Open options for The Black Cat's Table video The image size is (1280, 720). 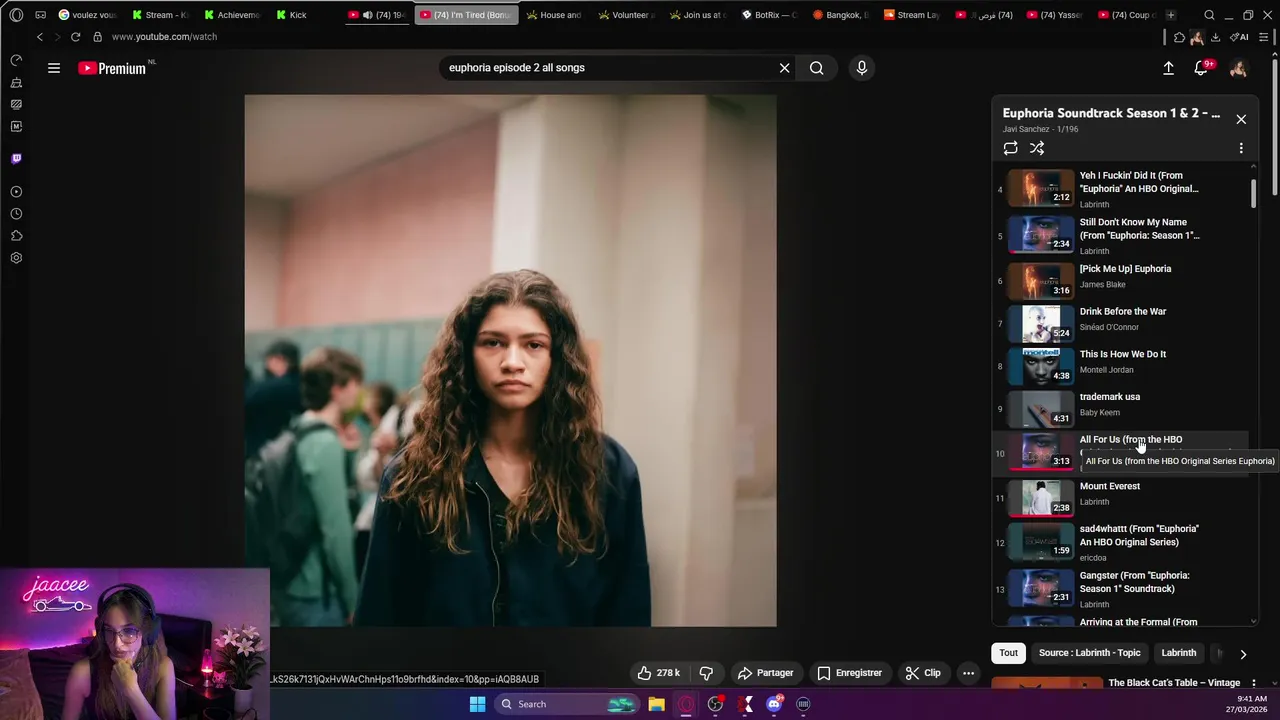(1253, 683)
